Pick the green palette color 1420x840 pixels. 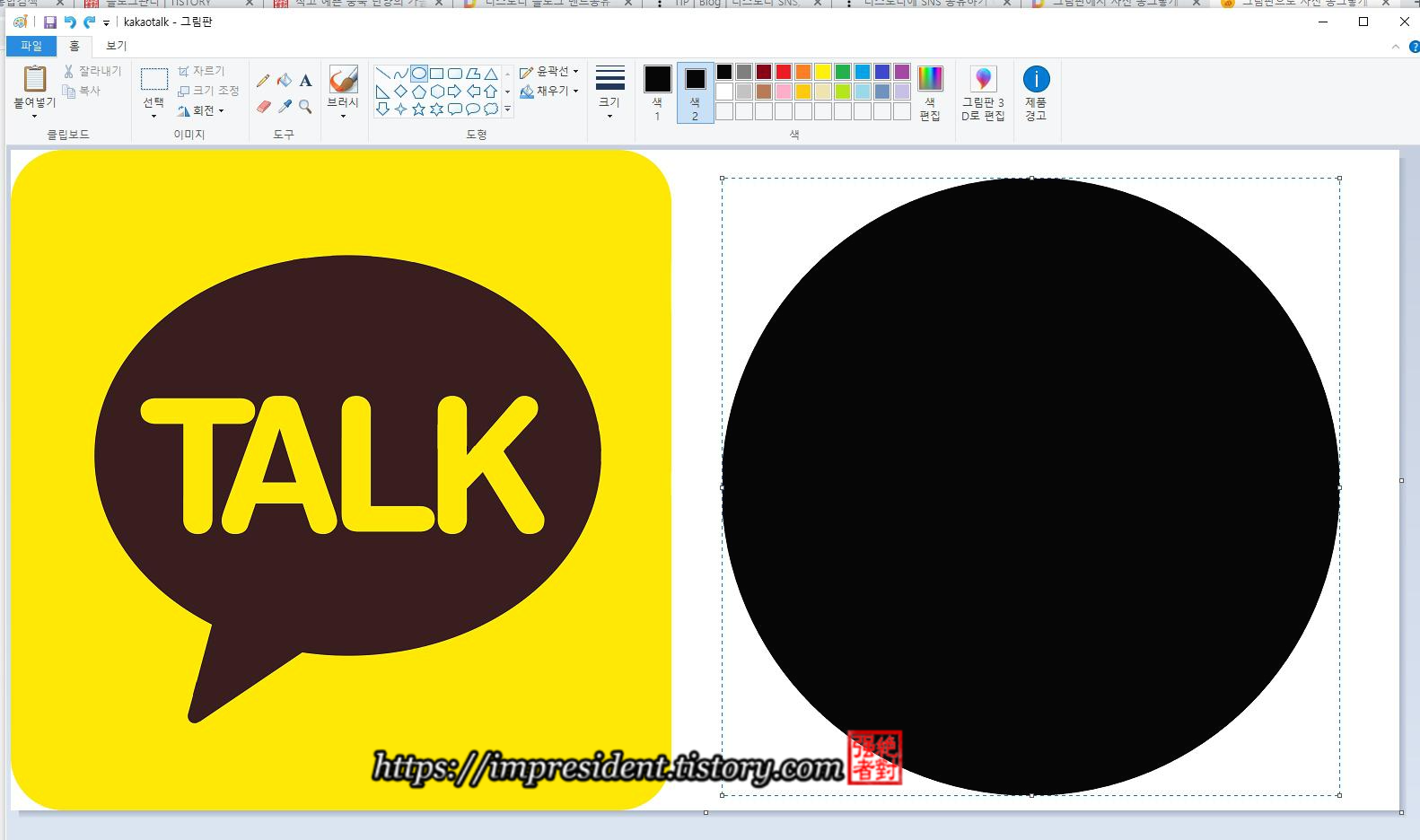pos(843,72)
